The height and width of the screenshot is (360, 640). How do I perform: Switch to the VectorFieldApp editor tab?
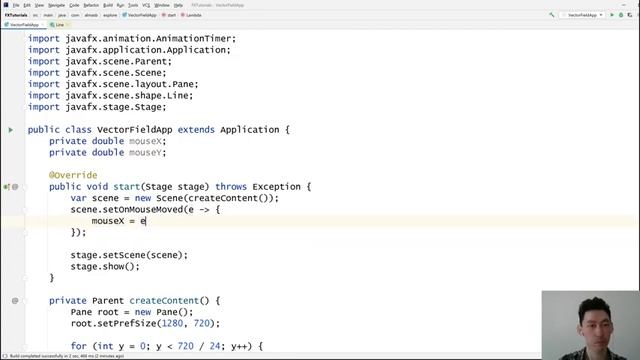pos(24,25)
